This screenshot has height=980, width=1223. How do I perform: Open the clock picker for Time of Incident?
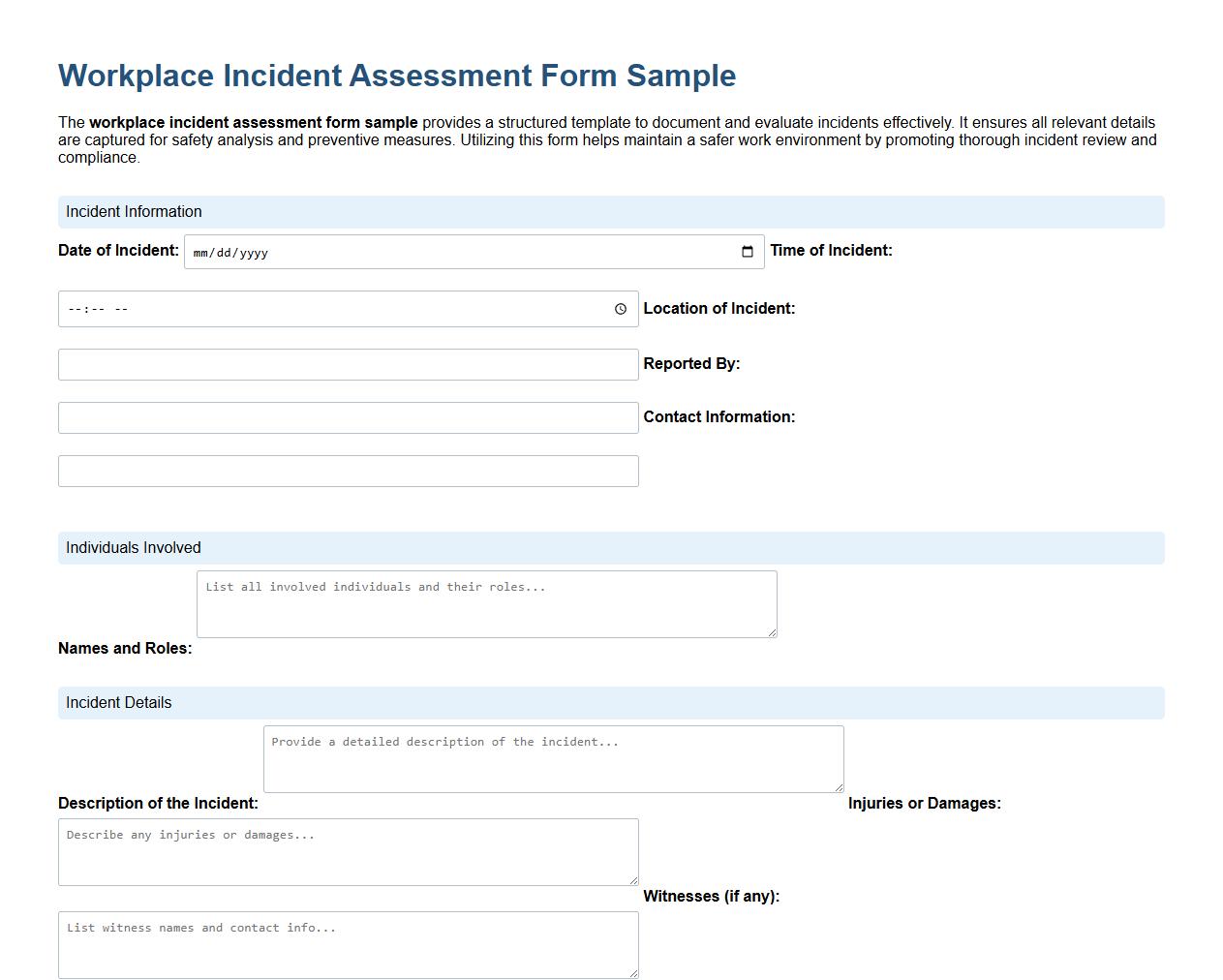[621, 309]
